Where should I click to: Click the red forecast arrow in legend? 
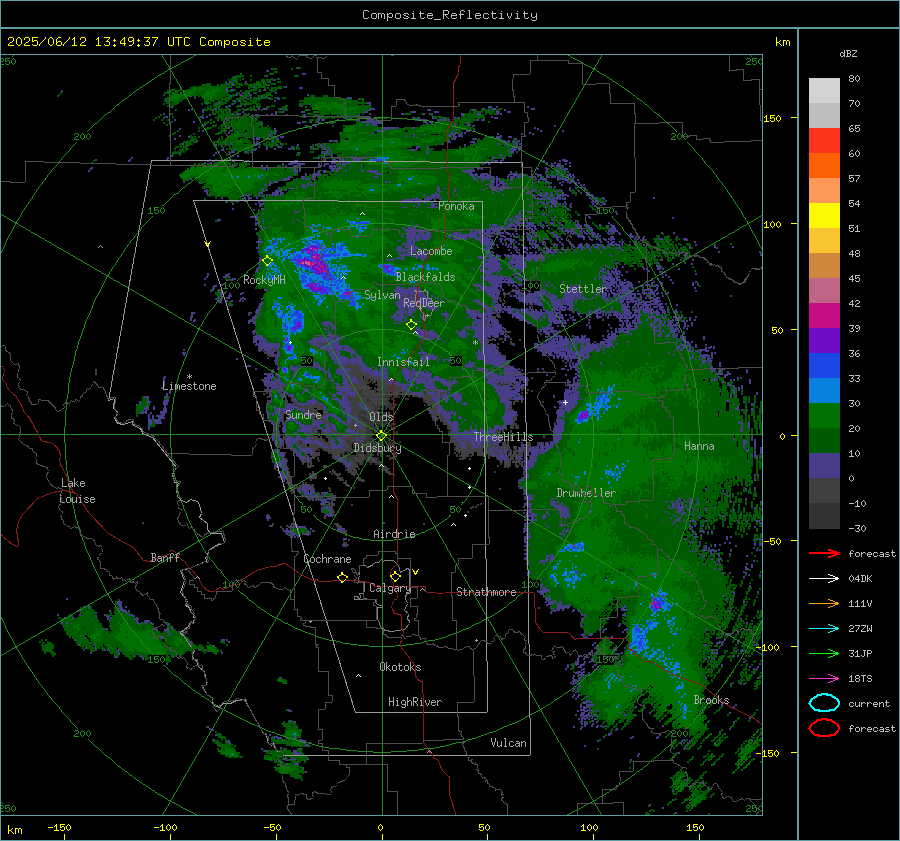point(824,553)
